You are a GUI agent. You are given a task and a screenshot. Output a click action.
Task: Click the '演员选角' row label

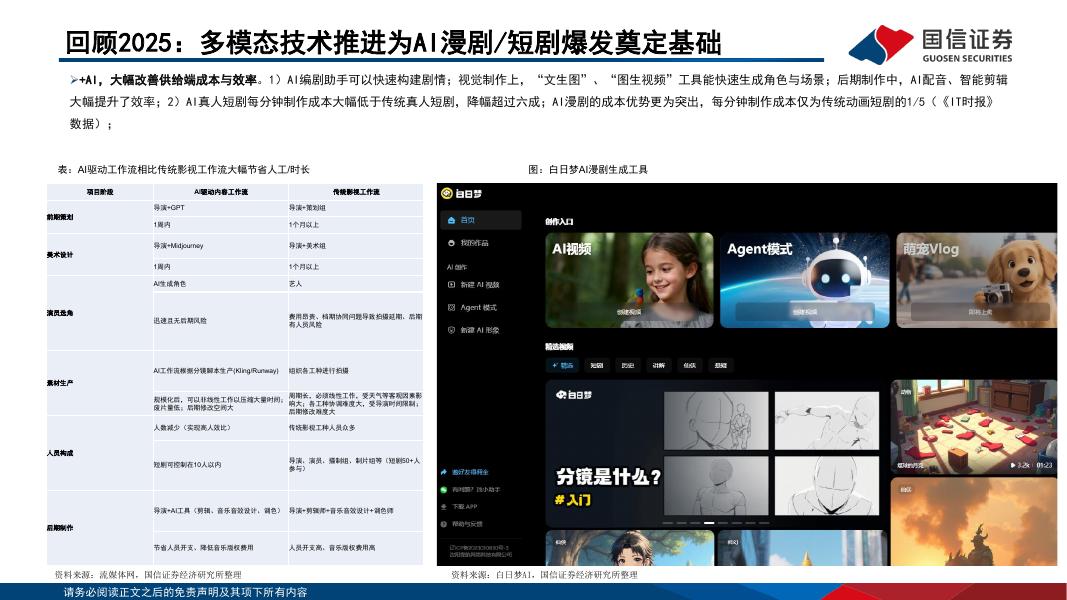tap(60, 313)
